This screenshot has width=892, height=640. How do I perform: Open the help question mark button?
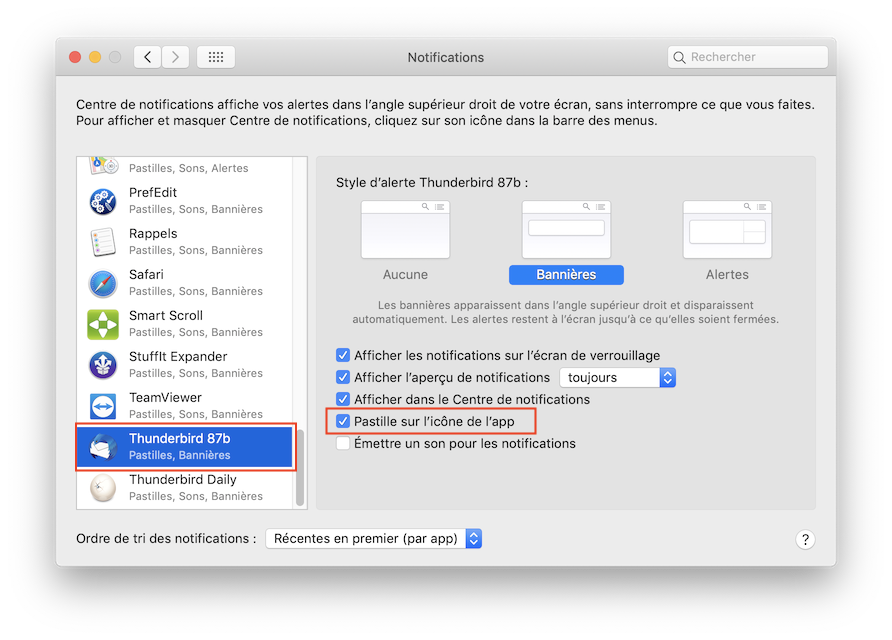pos(805,539)
